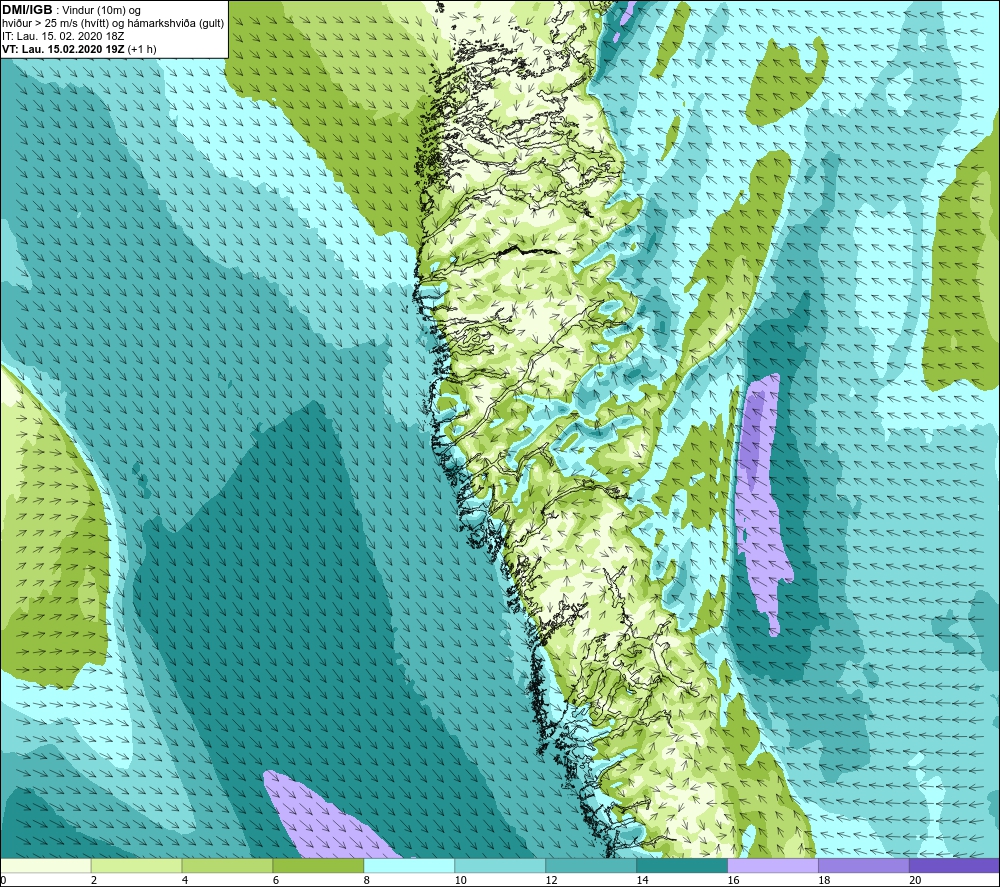The height and width of the screenshot is (887, 1000).
Task: Click the '18' legend scale label
Action: 825,880
